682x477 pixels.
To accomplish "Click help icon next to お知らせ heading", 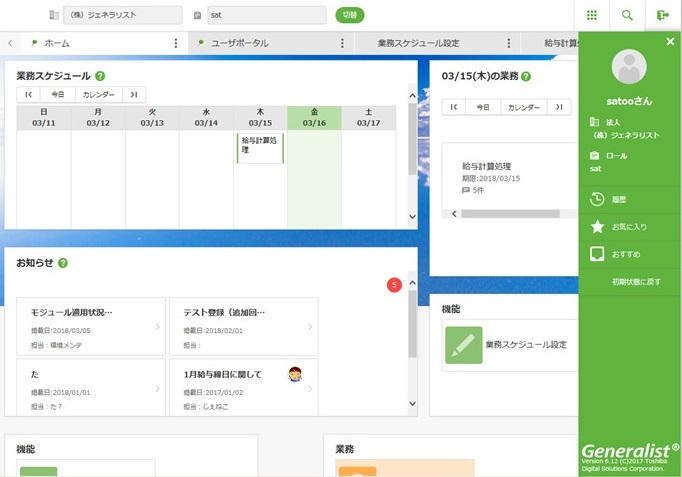I will 63,263.
